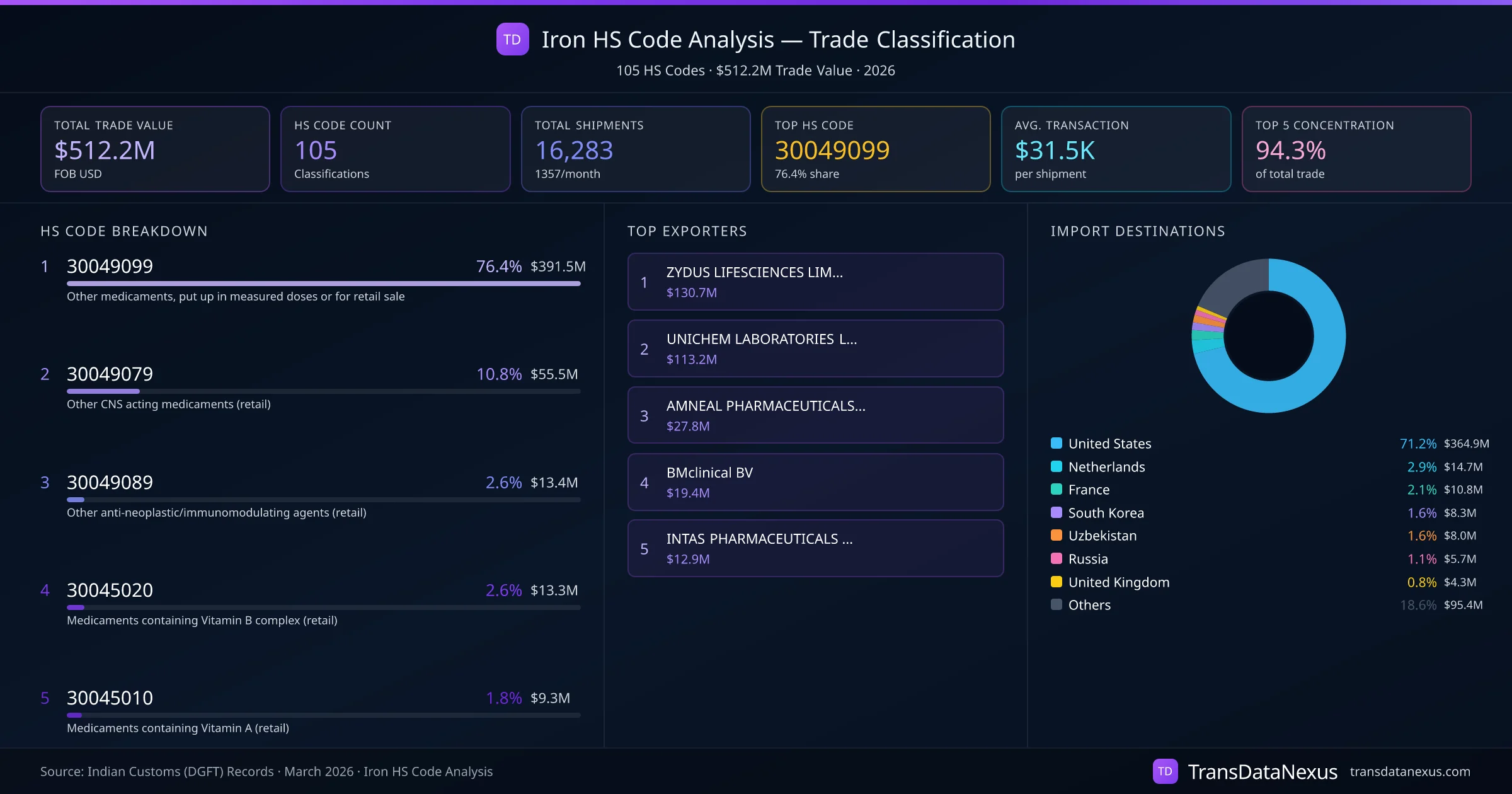Image resolution: width=1512 pixels, height=794 pixels.
Task: Open the BMclinical BV exporter entry
Action: tap(815, 482)
